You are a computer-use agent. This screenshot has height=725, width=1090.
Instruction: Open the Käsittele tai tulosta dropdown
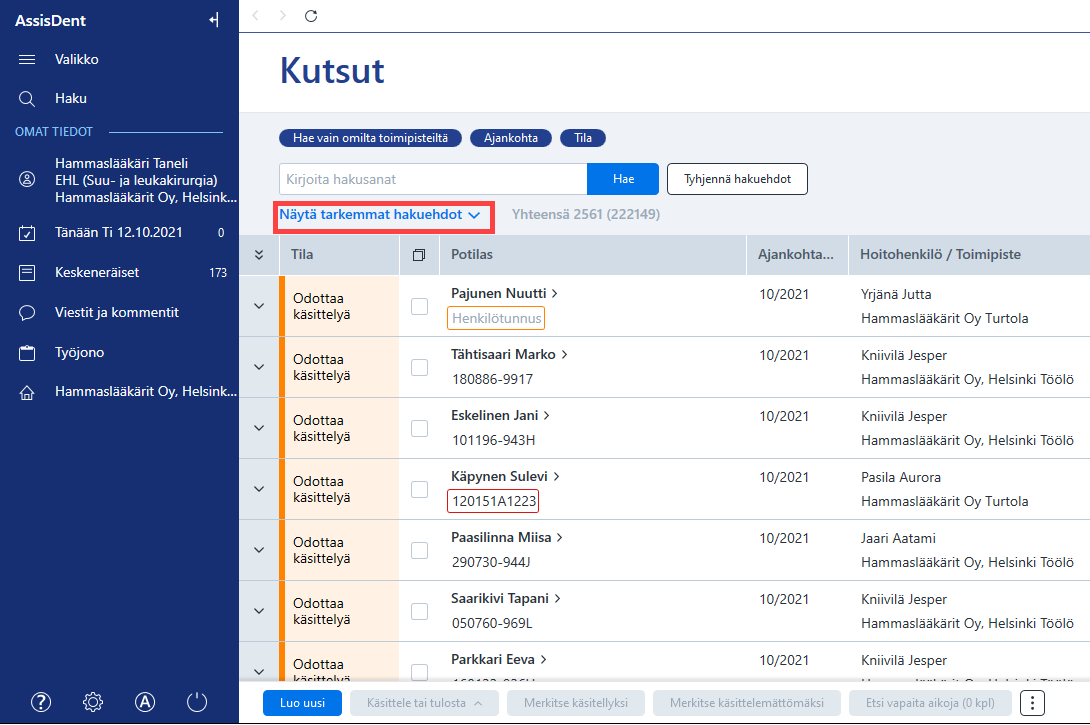(424, 703)
